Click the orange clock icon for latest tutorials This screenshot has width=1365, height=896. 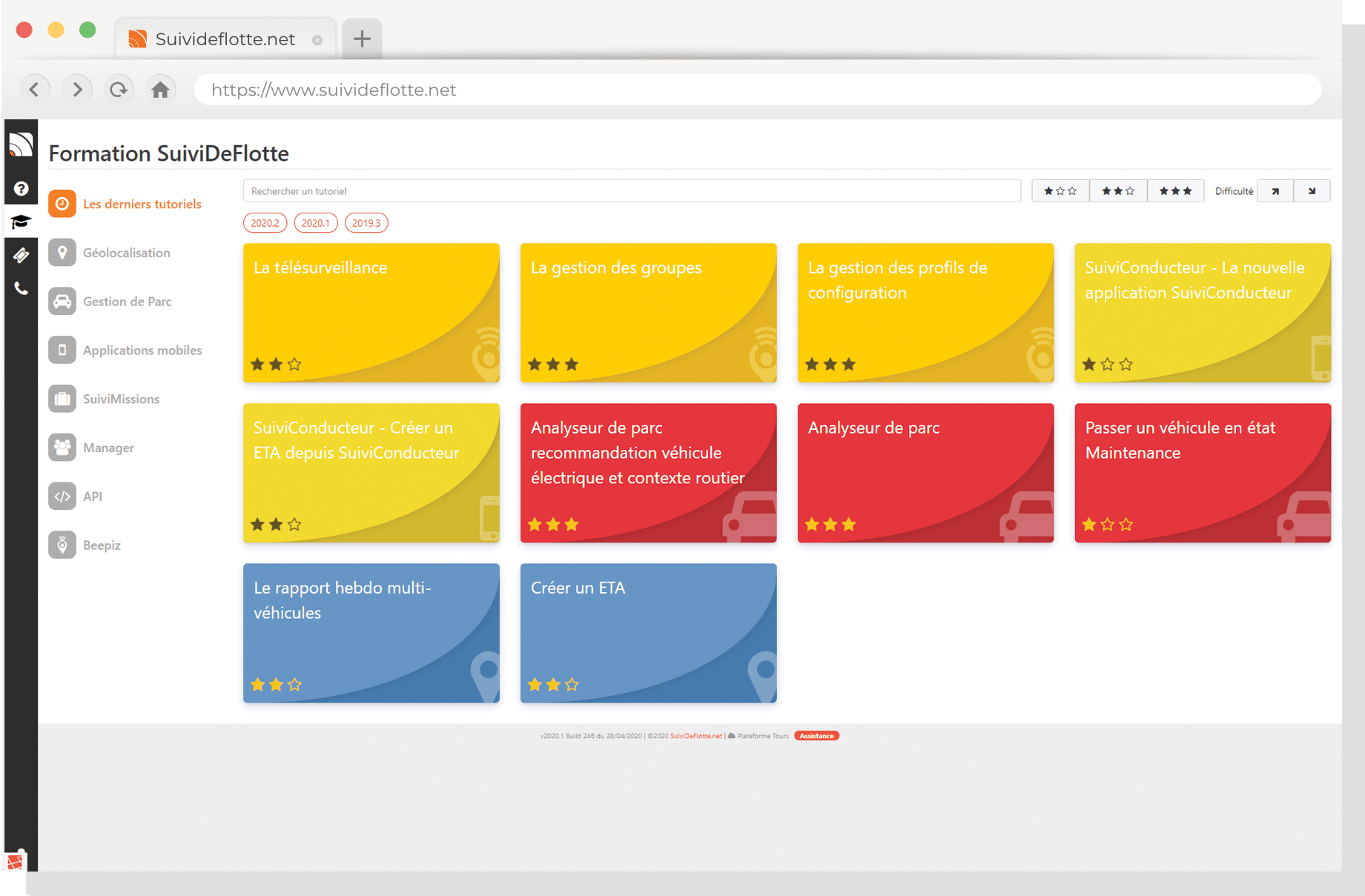click(x=62, y=204)
